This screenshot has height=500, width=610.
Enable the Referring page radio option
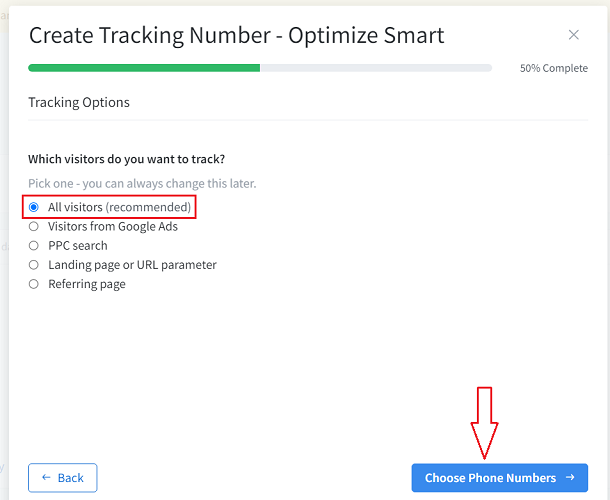(34, 284)
